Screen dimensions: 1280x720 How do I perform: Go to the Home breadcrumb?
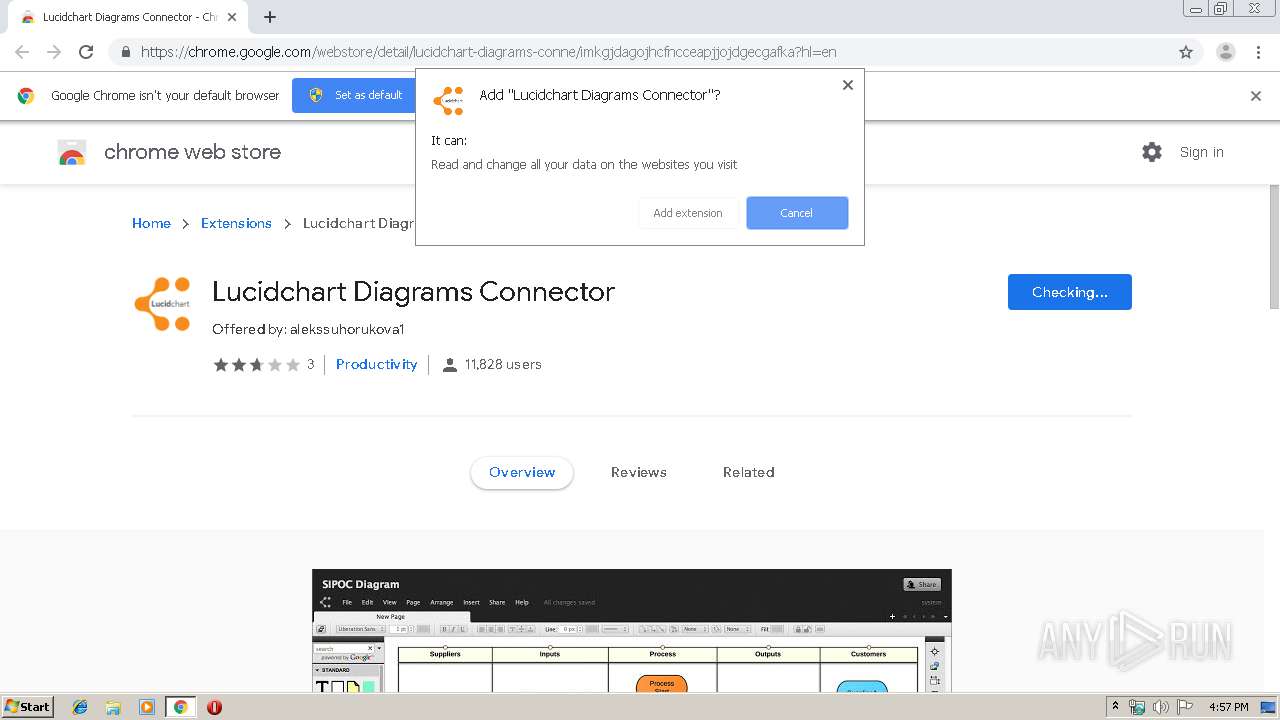pyautogui.click(x=151, y=223)
